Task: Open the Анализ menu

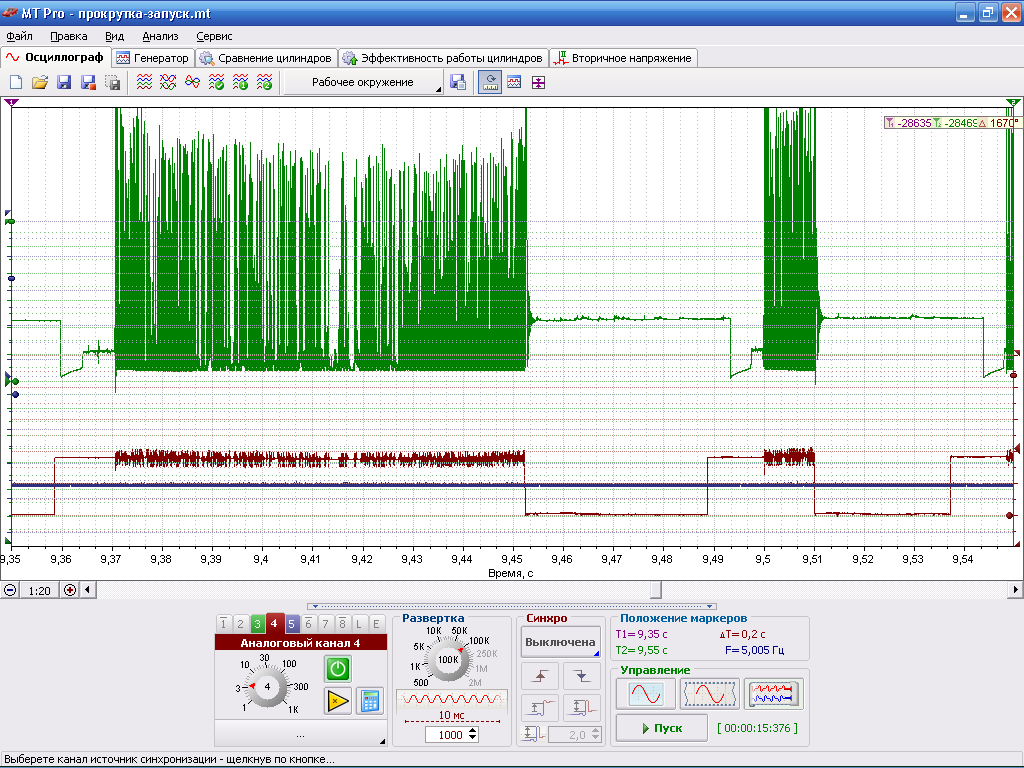Action: click(x=160, y=37)
